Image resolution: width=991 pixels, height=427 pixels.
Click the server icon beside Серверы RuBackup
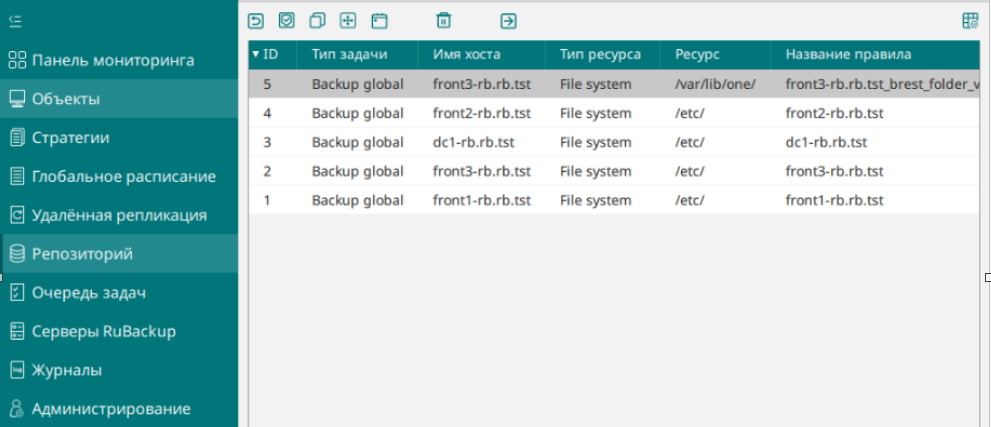[x=17, y=331]
